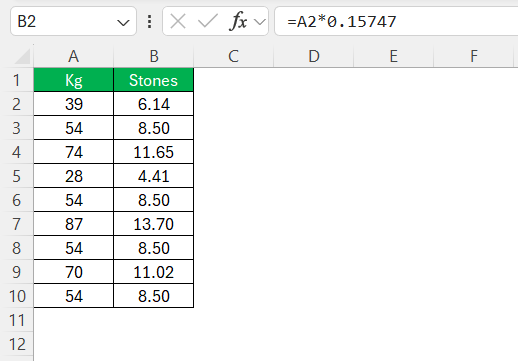
Task: Click the Select All corner triangle
Action: click(x=23, y=56)
